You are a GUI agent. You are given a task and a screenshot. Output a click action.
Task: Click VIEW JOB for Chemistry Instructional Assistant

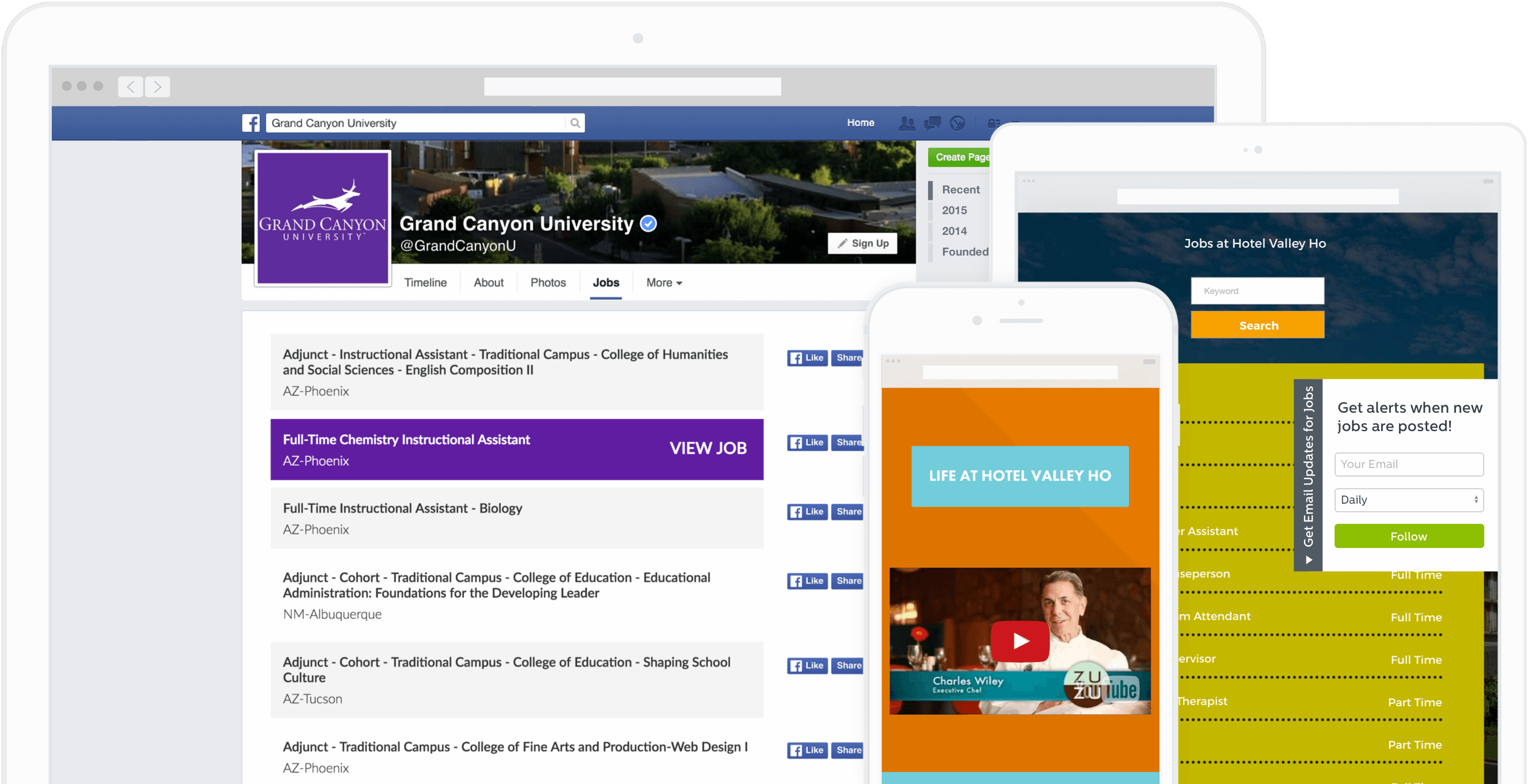click(x=708, y=448)
